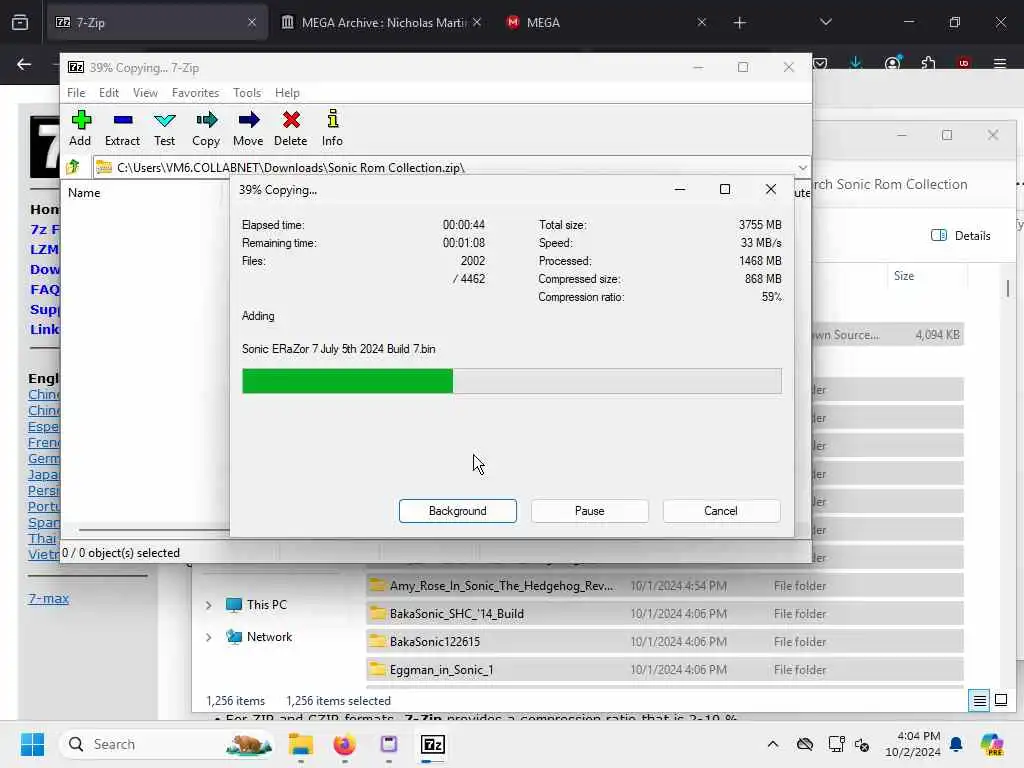Image resolution: width=1024 pixels, height=768 pixels.
Task: Select the Test toolbar icon
Action: click(x=165, y=128)
